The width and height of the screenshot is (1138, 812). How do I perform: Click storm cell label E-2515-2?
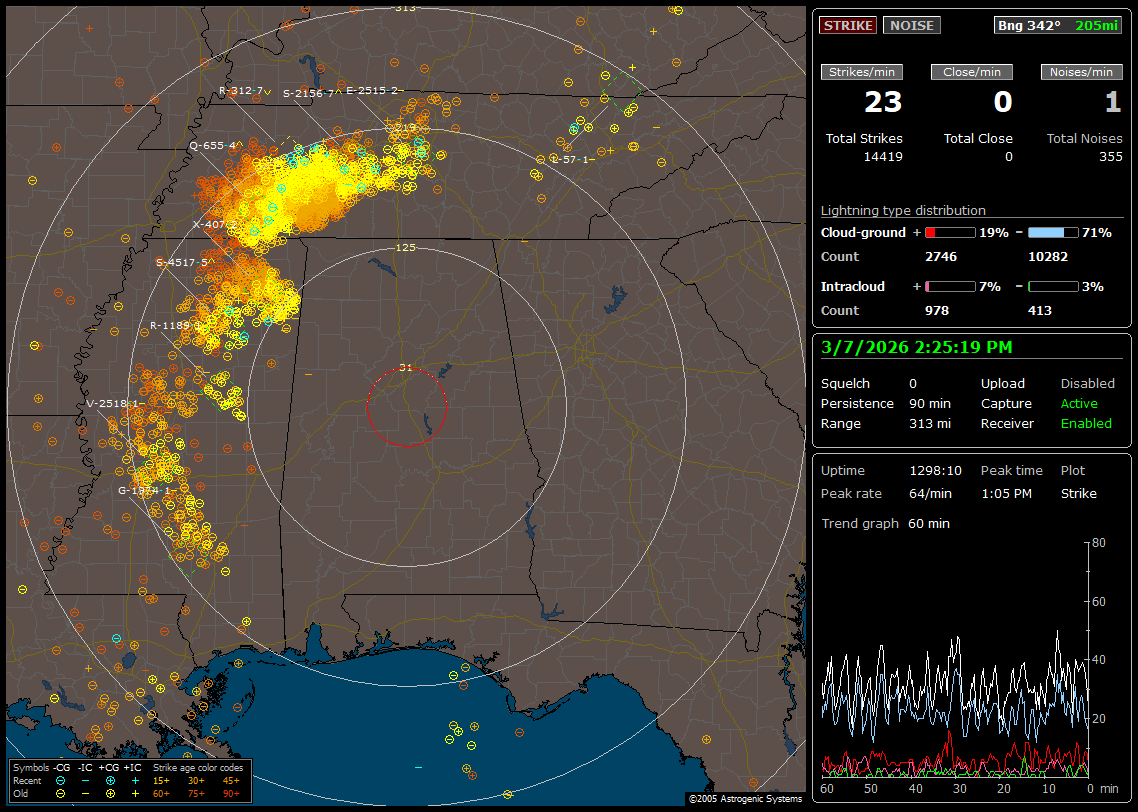pyautogui.click(x=371, y=90)
